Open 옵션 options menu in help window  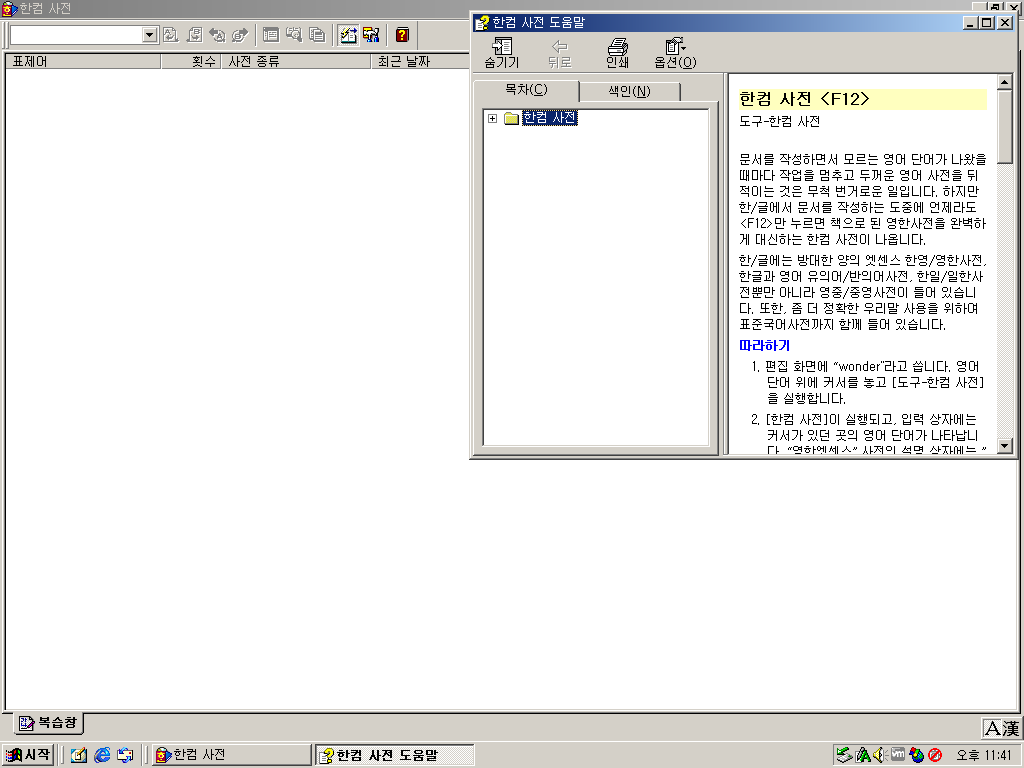coord(675,52)
